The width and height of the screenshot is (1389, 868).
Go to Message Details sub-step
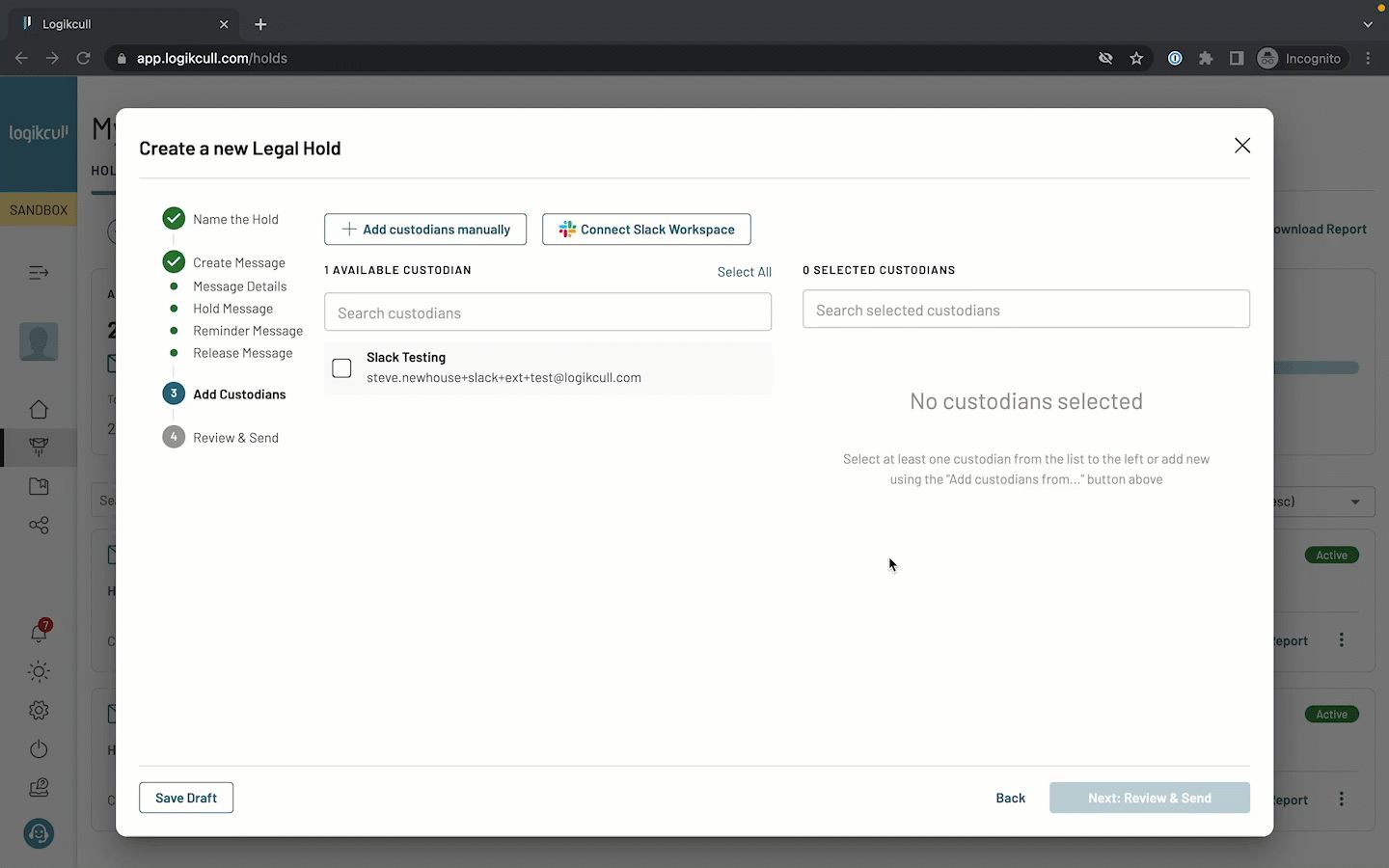pos(240,286)
